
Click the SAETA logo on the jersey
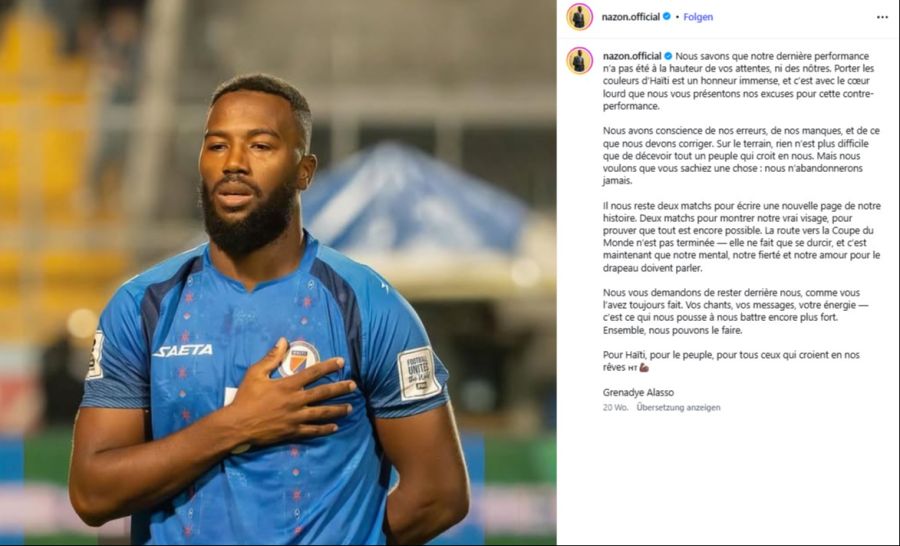click(x=183, y=350)
